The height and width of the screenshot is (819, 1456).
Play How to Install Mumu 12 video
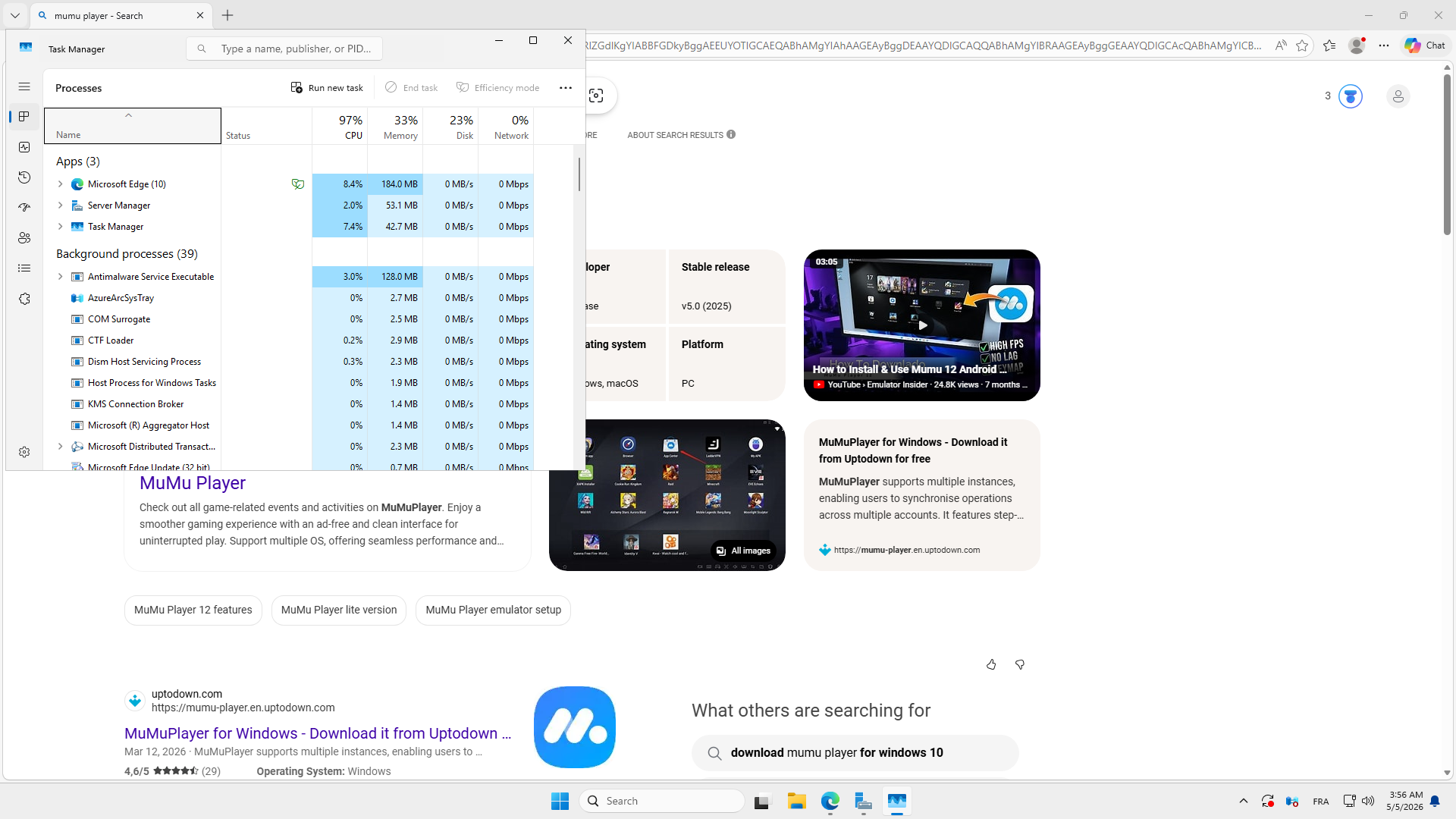click(x=922, y=325)
